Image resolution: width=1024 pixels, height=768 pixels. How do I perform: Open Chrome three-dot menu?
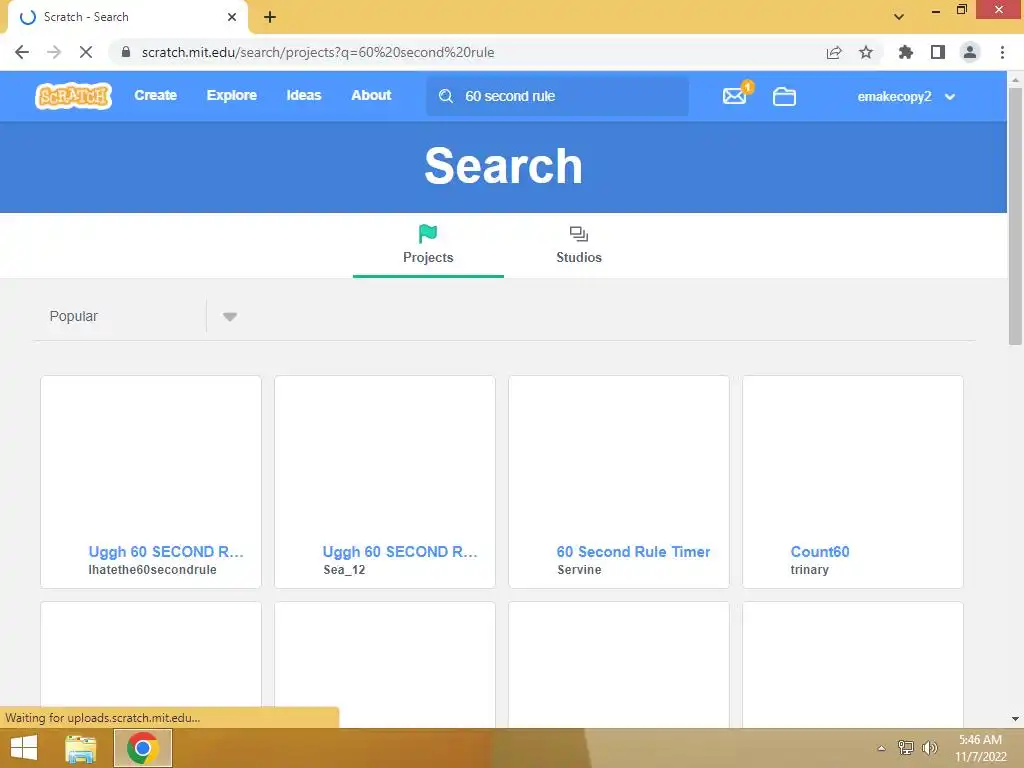coord(1002,52)
